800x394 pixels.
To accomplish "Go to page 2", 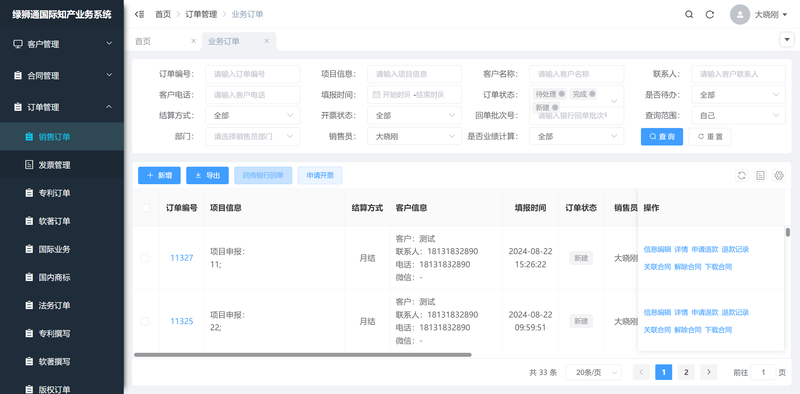I will click(686, 372).
